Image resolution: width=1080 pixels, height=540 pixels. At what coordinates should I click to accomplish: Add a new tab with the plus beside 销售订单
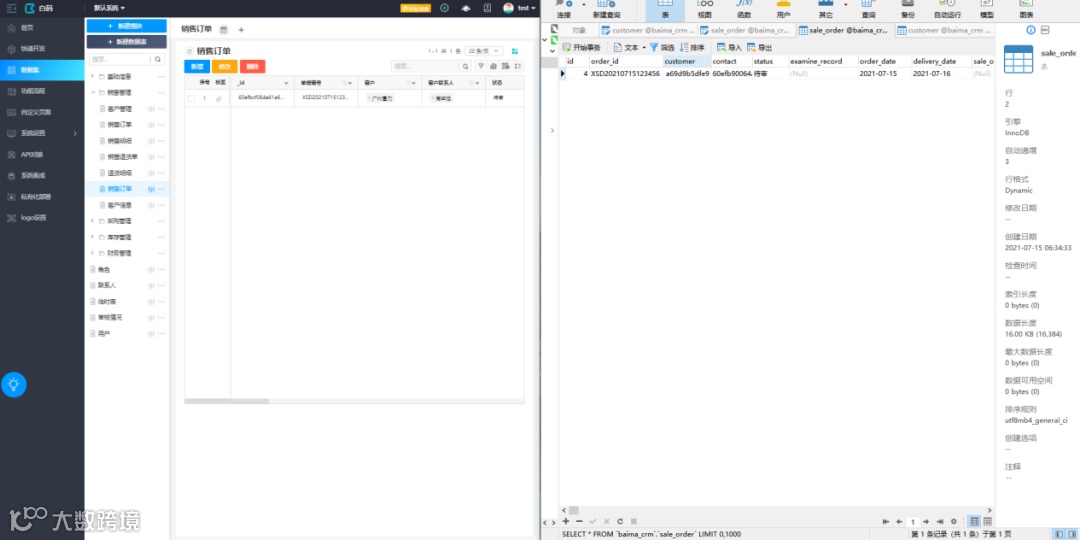pos(241,30)
